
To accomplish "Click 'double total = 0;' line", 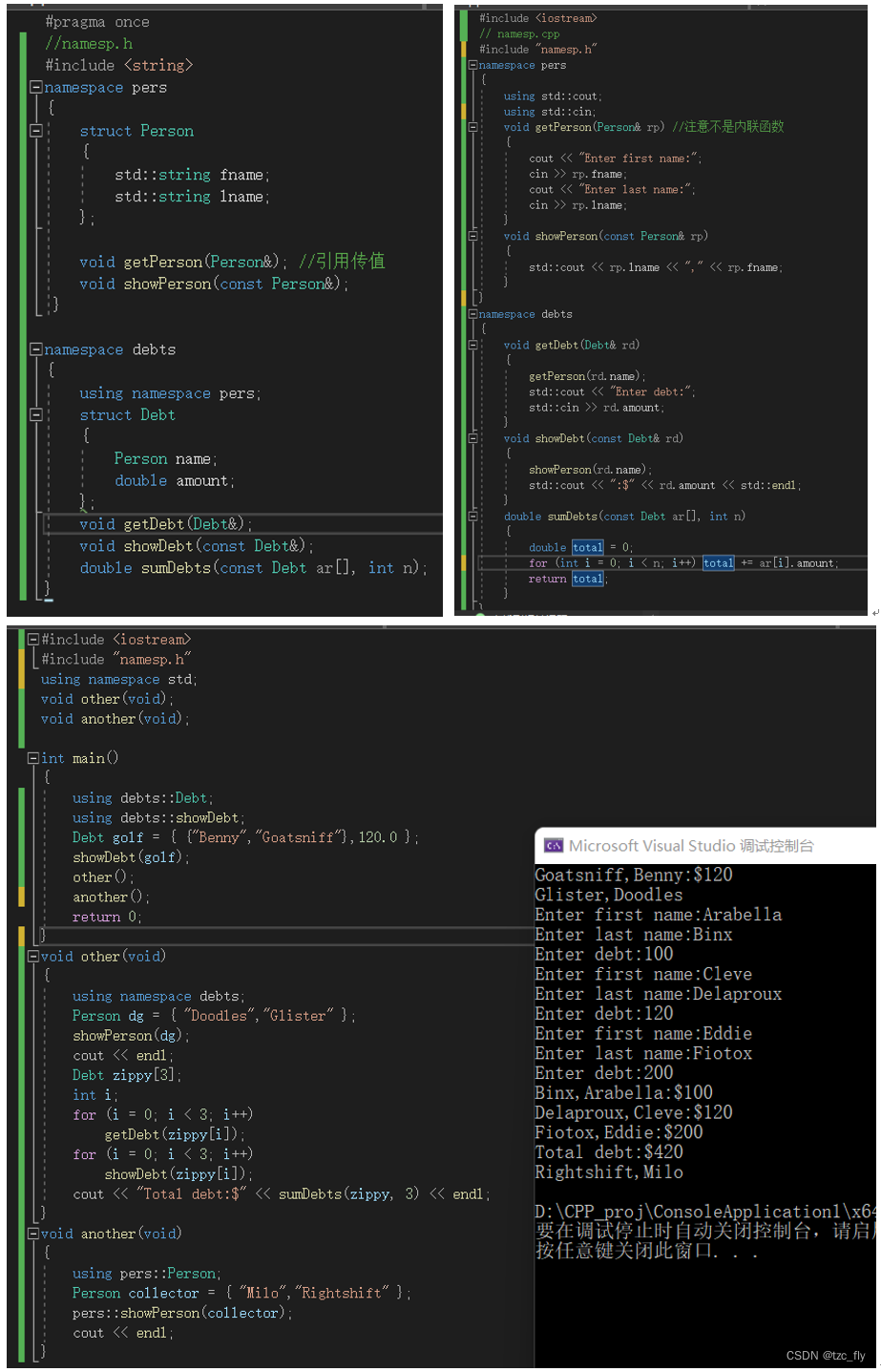I will (580, 548).
